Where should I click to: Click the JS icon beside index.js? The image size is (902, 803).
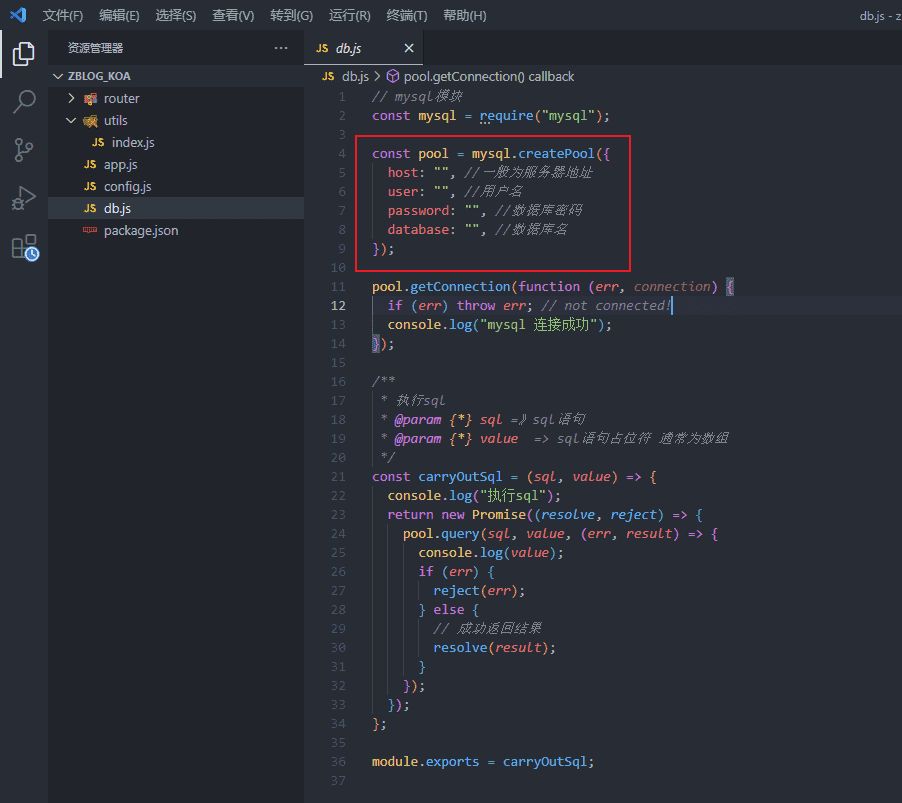tap(98, 142)
